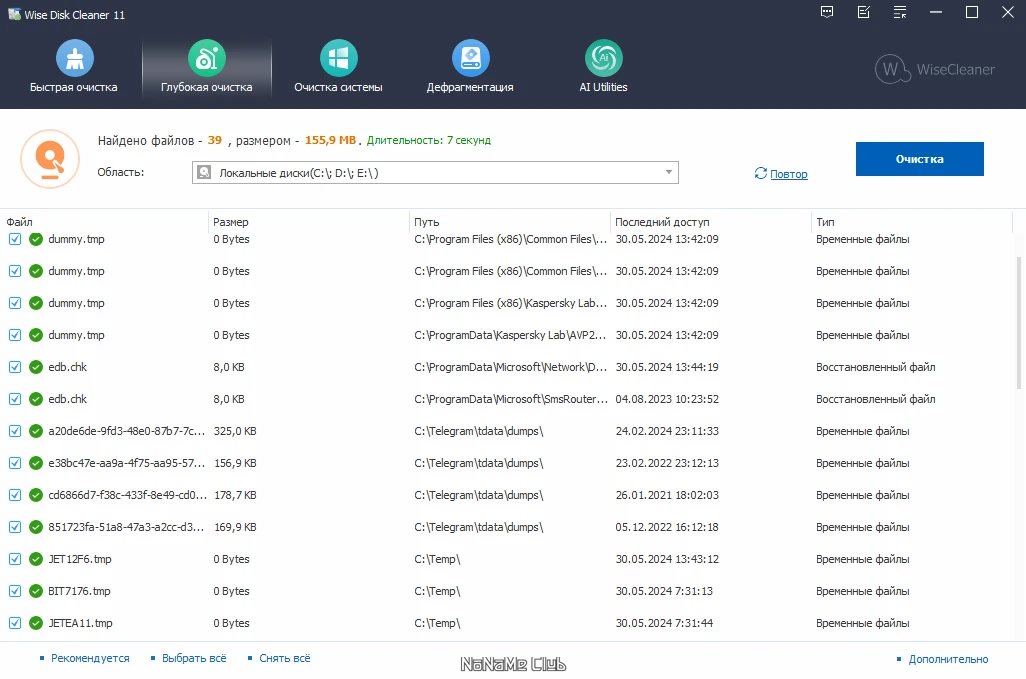Click the blue Очистка button

(x=919, y=159)
